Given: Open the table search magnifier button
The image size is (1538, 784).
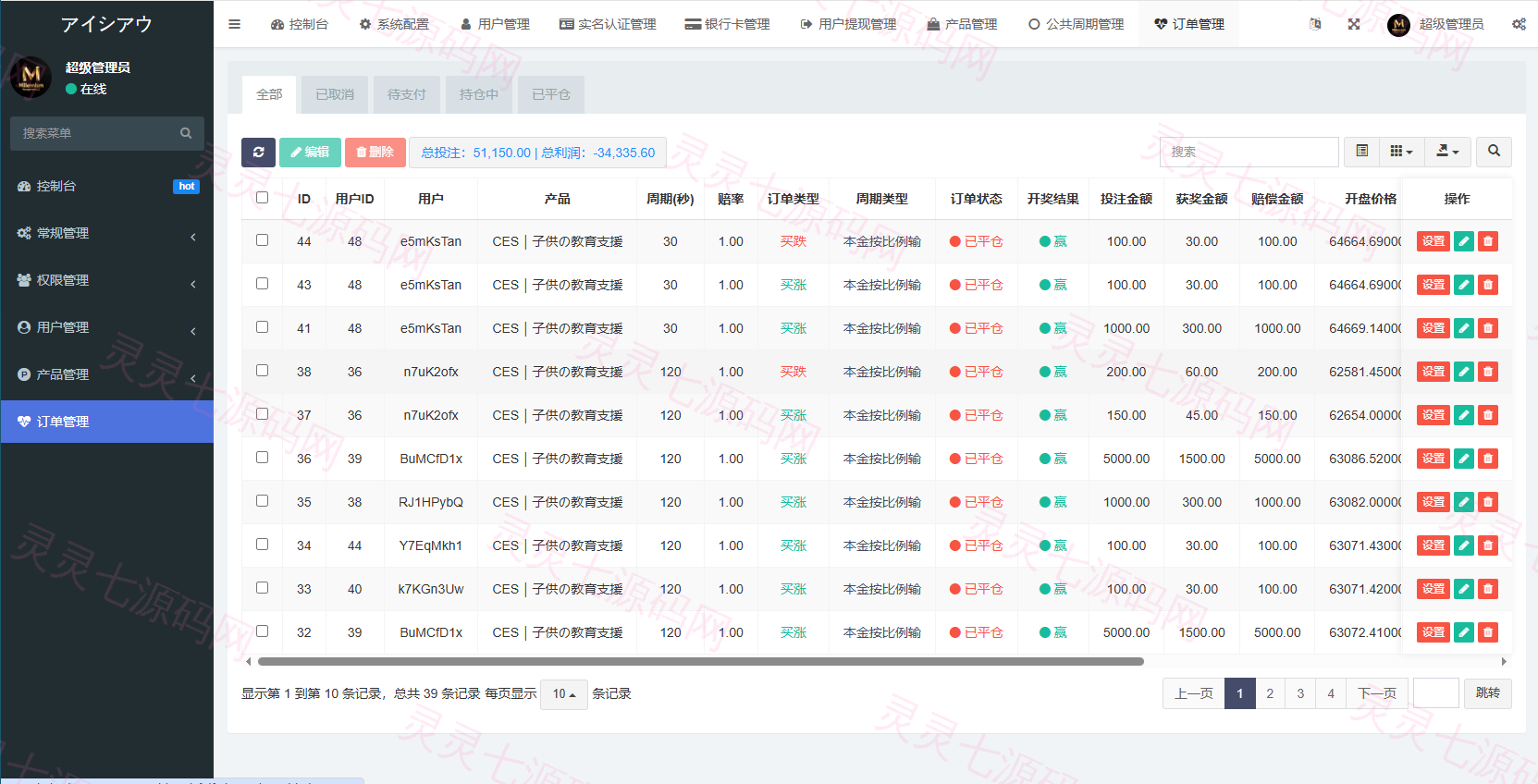Looking at the screenshot, I should pyautogui.click(x=1494, y=152).
